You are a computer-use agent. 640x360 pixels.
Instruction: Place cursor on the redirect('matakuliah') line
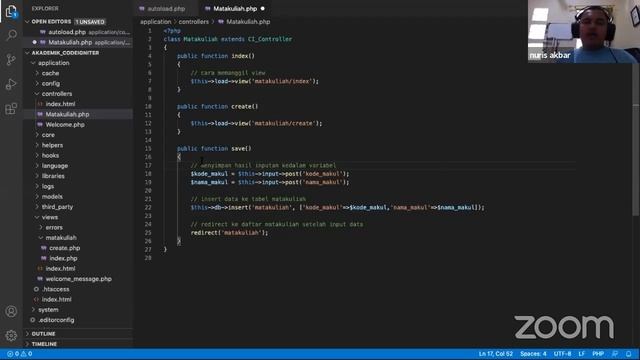coord(229,233)
